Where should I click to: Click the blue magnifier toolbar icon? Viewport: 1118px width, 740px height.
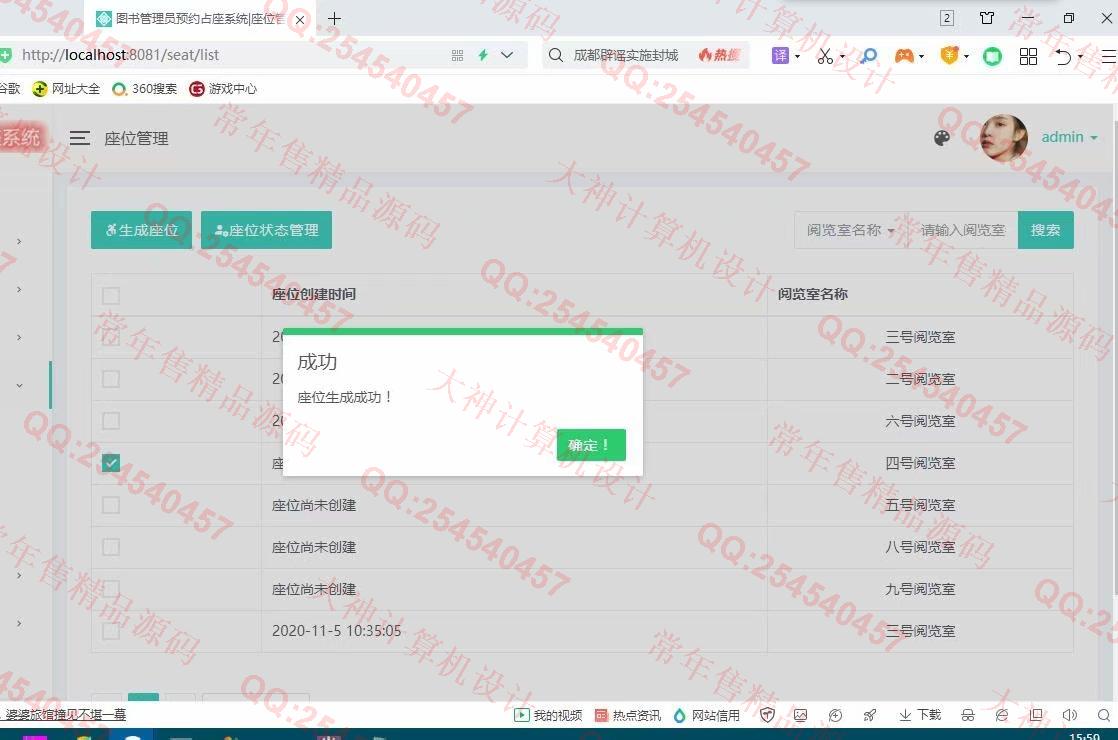[x=869, y=56]
